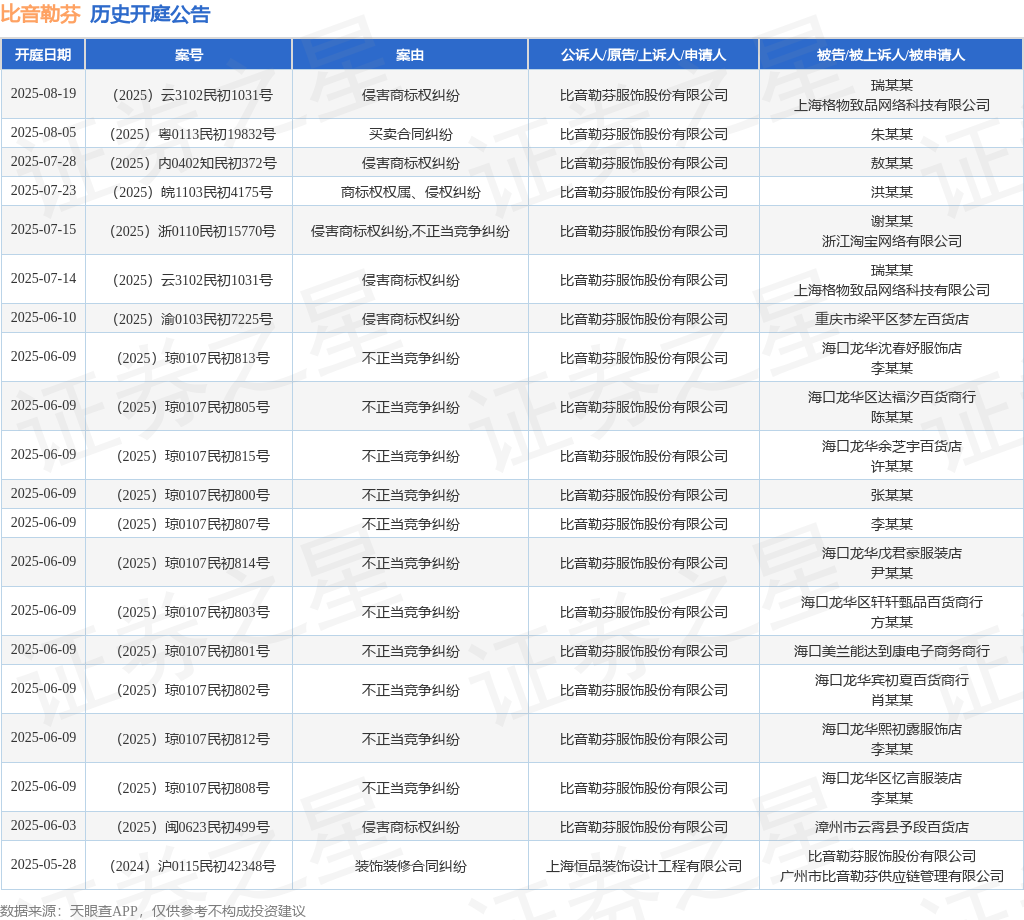Click the 买卖合同纠纷 case reason
This screenshot has width=1024, height=920.
click(410, 135)
